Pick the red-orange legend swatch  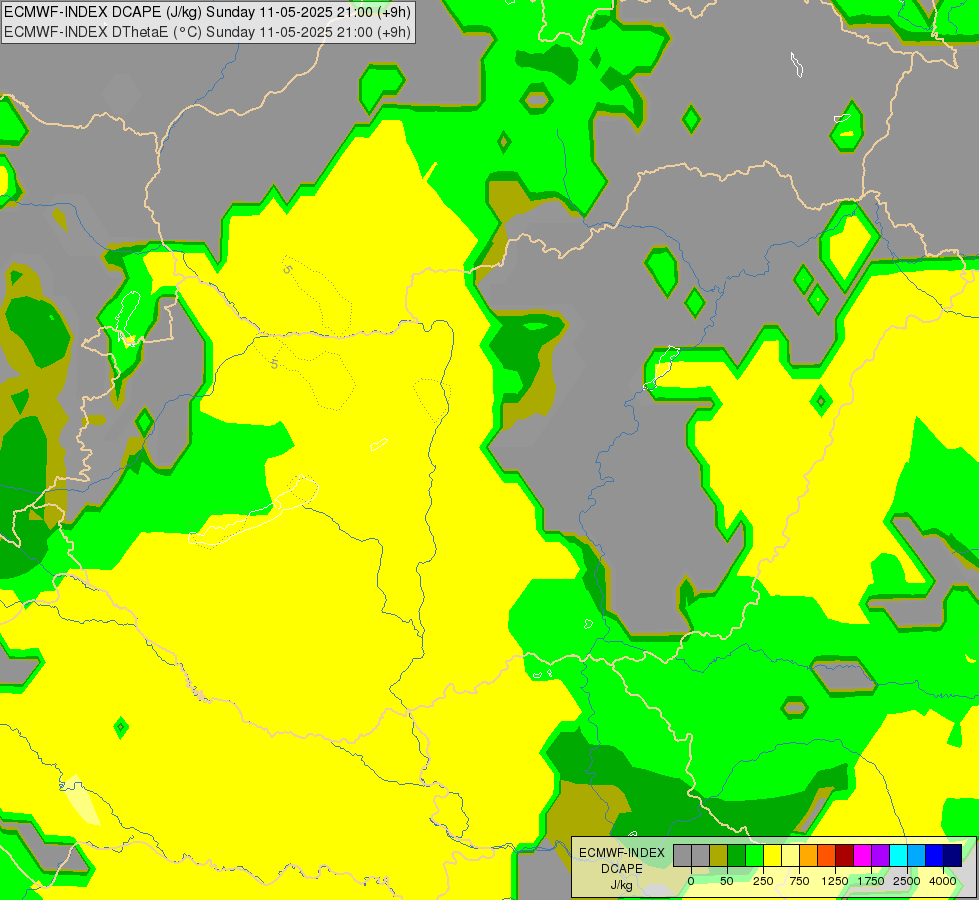point(827,856)
